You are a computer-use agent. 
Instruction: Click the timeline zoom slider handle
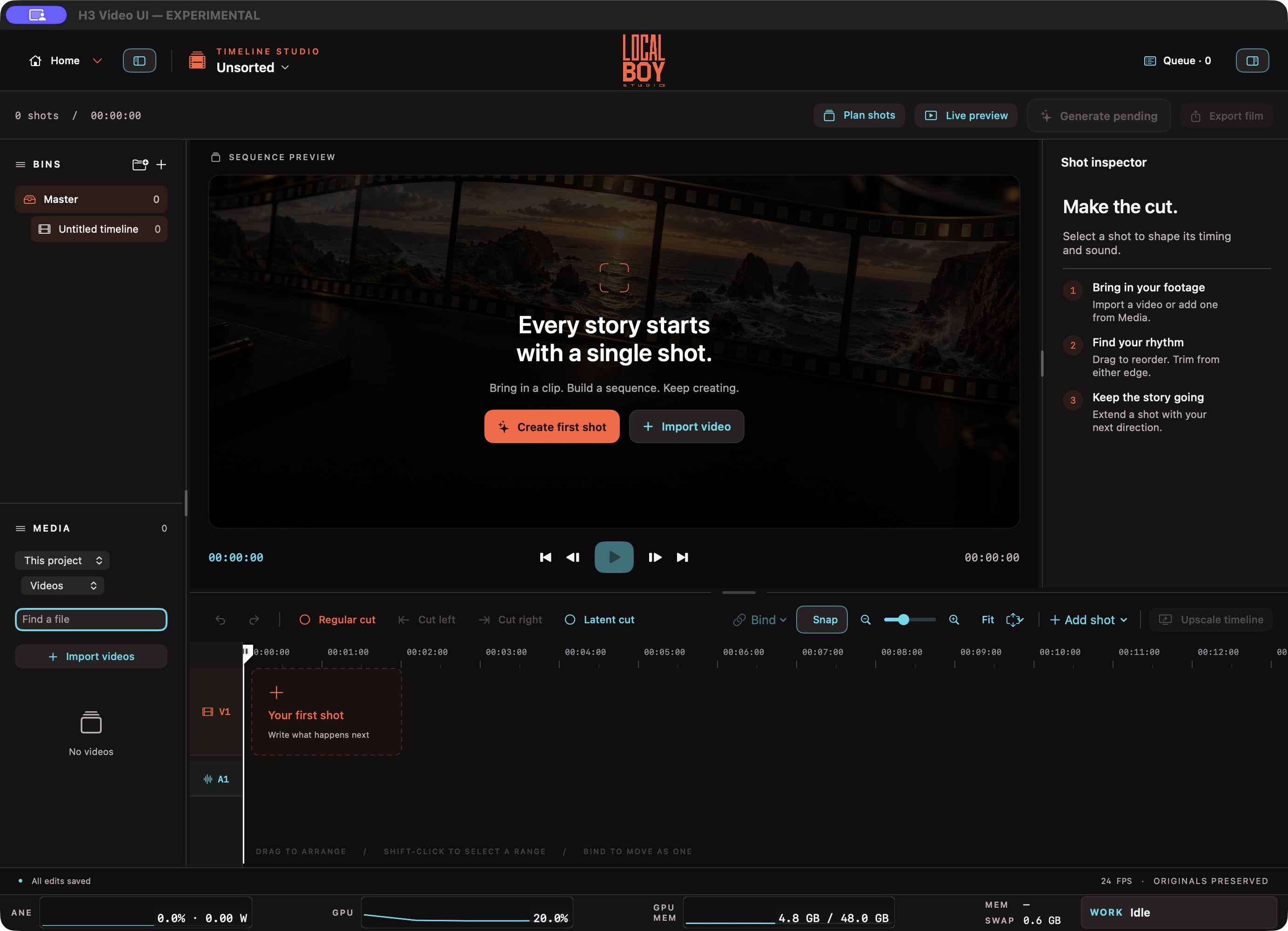click(904, 620)
